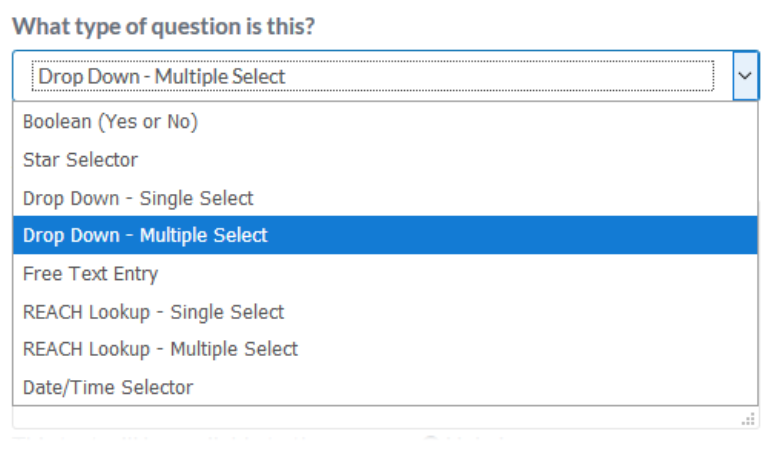Pick REACH Lookup - Multiple Select

(x=160, y=350)
